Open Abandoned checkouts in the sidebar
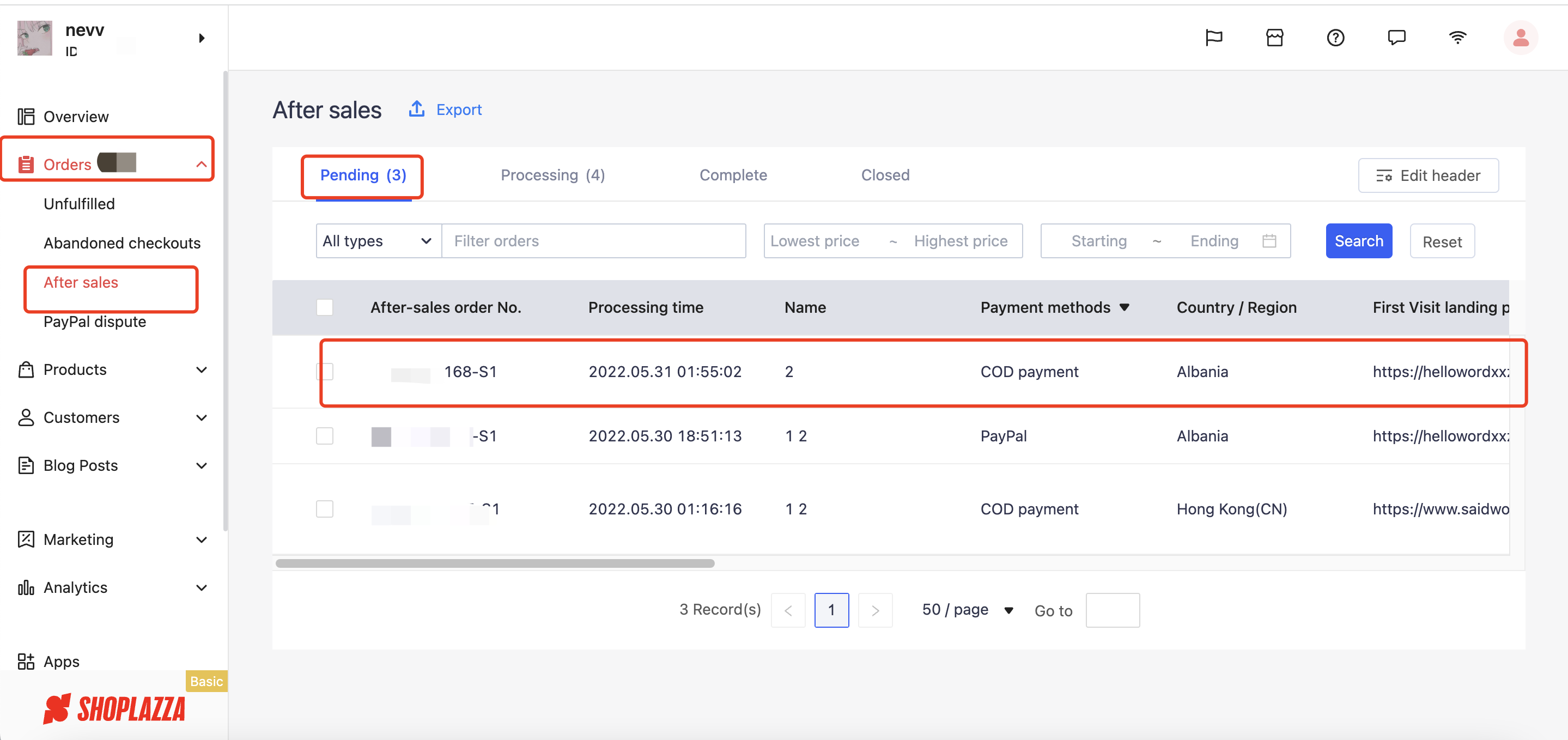Viewport: 1568px width, 740px height. coord(121,243)
